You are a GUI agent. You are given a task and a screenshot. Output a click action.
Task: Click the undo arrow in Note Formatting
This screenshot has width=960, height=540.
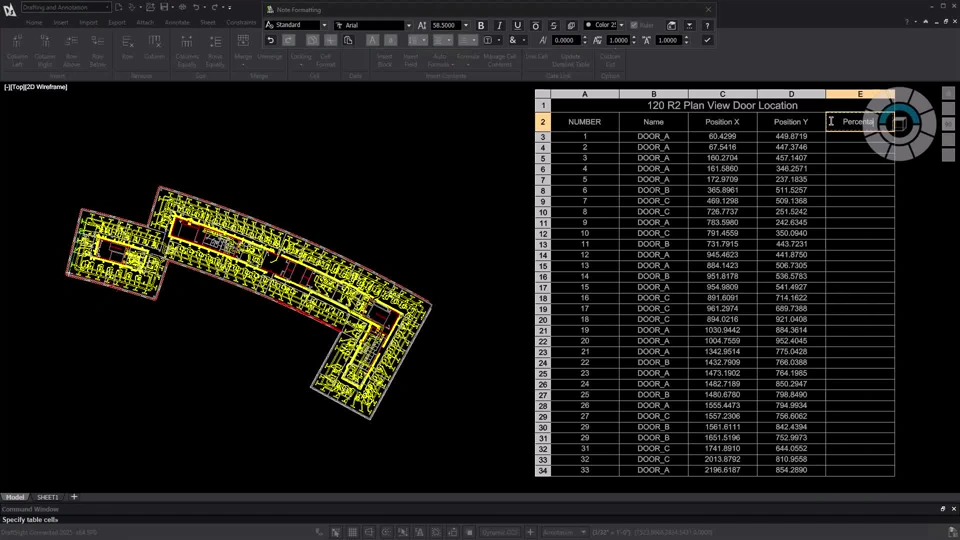point(271,40)
